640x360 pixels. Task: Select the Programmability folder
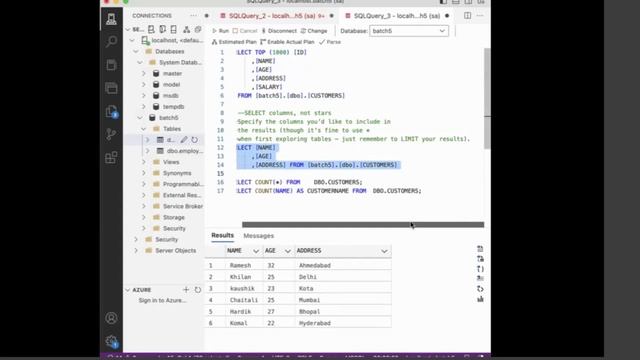tap(183, 184)
